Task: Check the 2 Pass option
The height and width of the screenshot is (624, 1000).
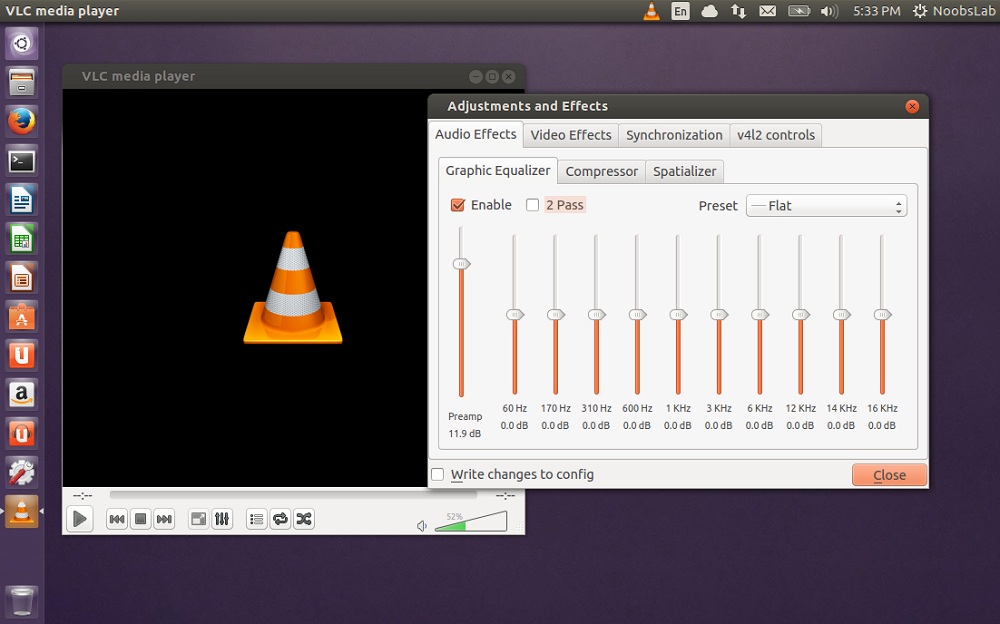Action: pyautogui.click(x=532, y=205)
